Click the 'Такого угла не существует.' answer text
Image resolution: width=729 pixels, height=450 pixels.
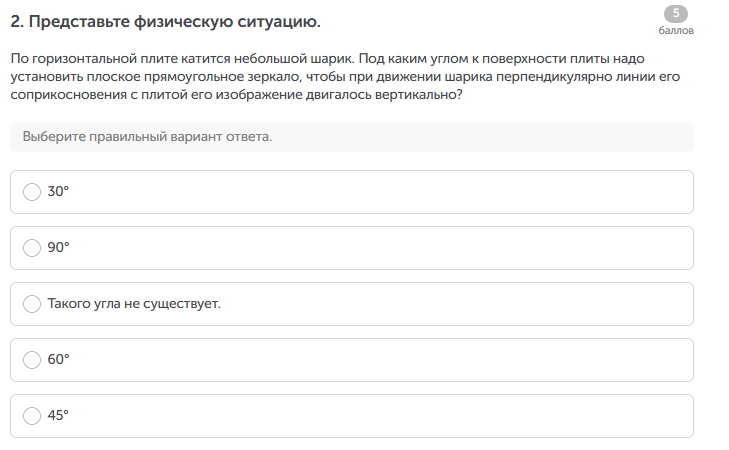pyautogui.click(x=134, y=303)
